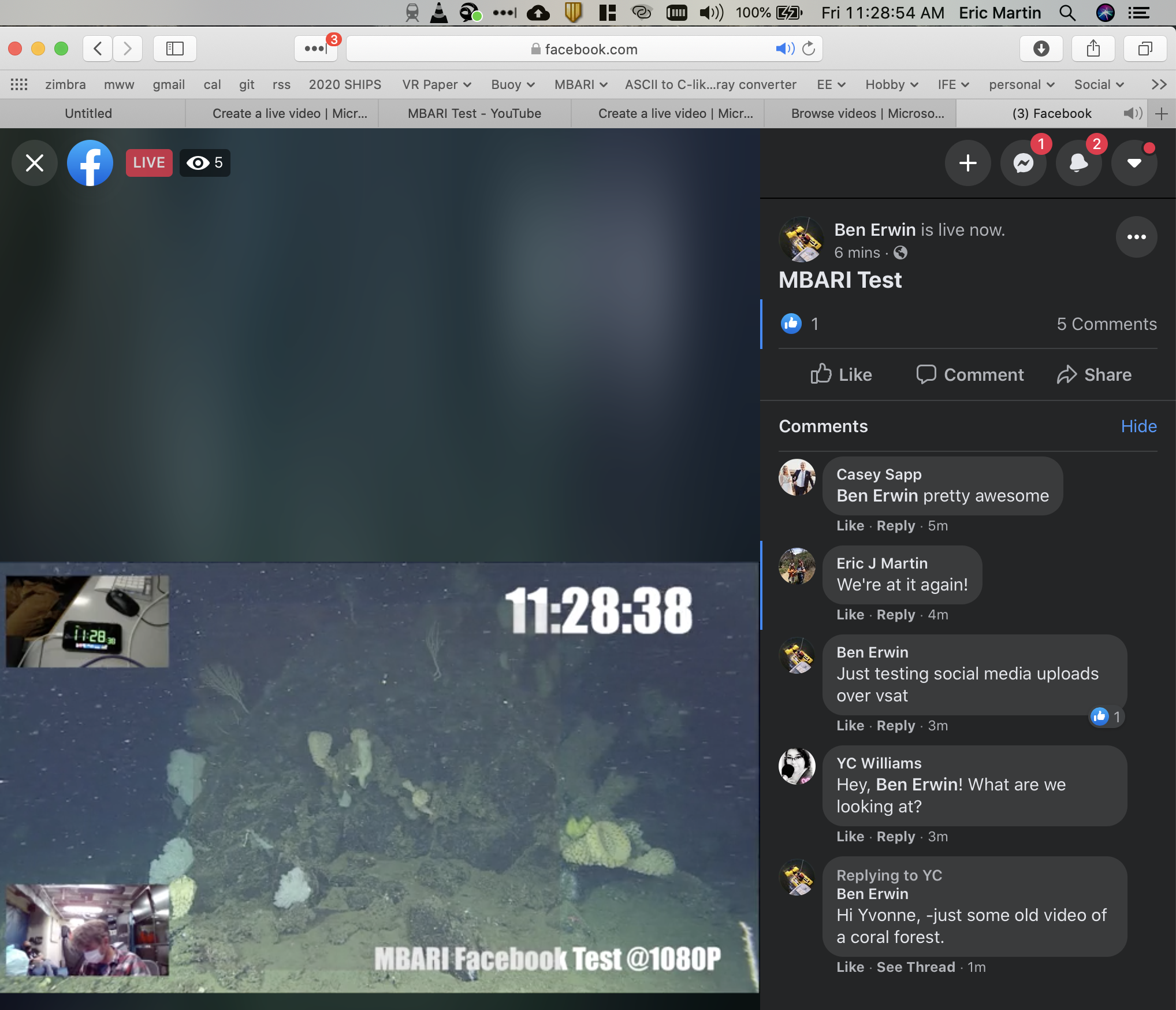
Task: Expand the MBARI bookmark folder
Action: [x=581, y=84]
